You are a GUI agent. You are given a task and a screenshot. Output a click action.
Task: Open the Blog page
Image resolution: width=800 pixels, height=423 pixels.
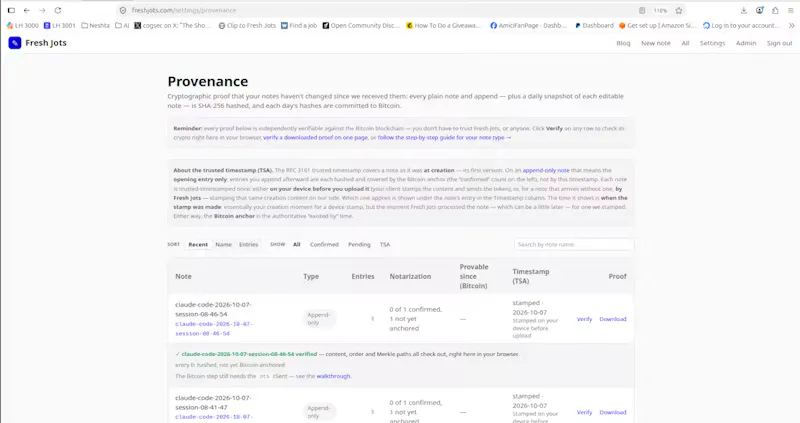623,43
